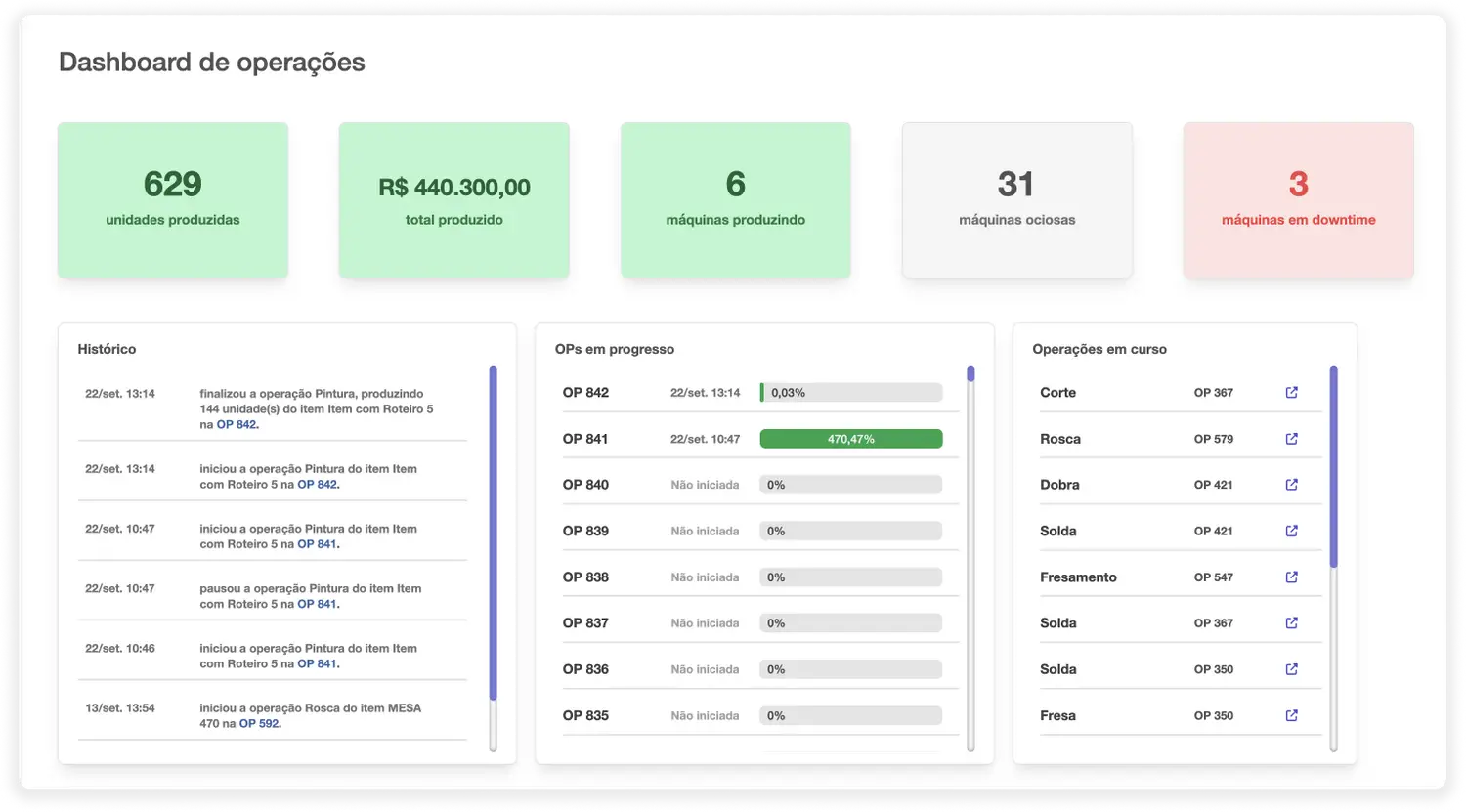Open Fresamento OP 547 with its link icon

coord(1291,577)
